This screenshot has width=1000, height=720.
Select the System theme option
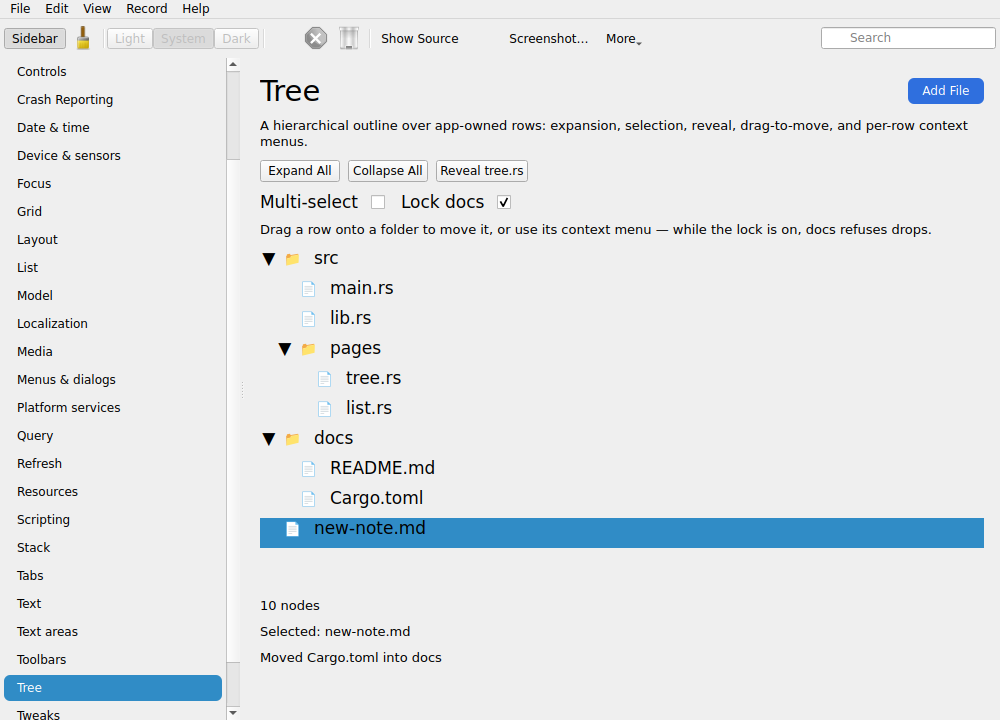click(183, 38)
